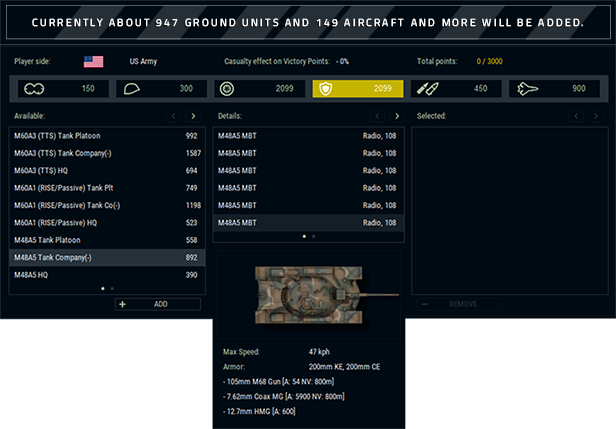Screen dimensions: 616x429
Task: Go to next page of Selected list
Action: (x=597, y=116)
